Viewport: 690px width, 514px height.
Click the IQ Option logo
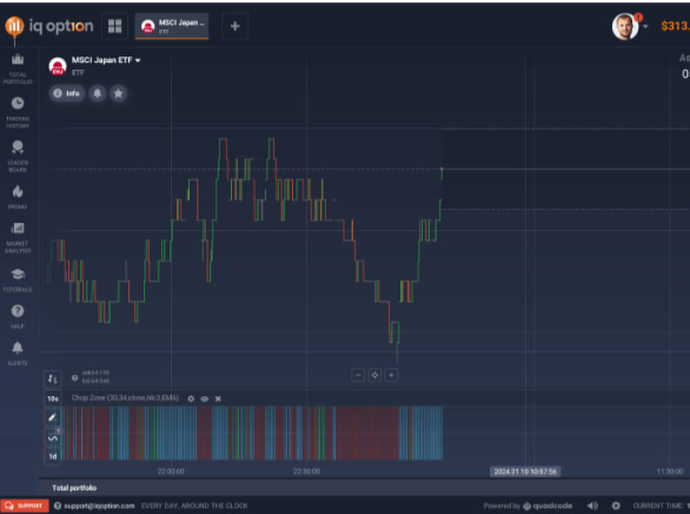(x=49, y=26)
